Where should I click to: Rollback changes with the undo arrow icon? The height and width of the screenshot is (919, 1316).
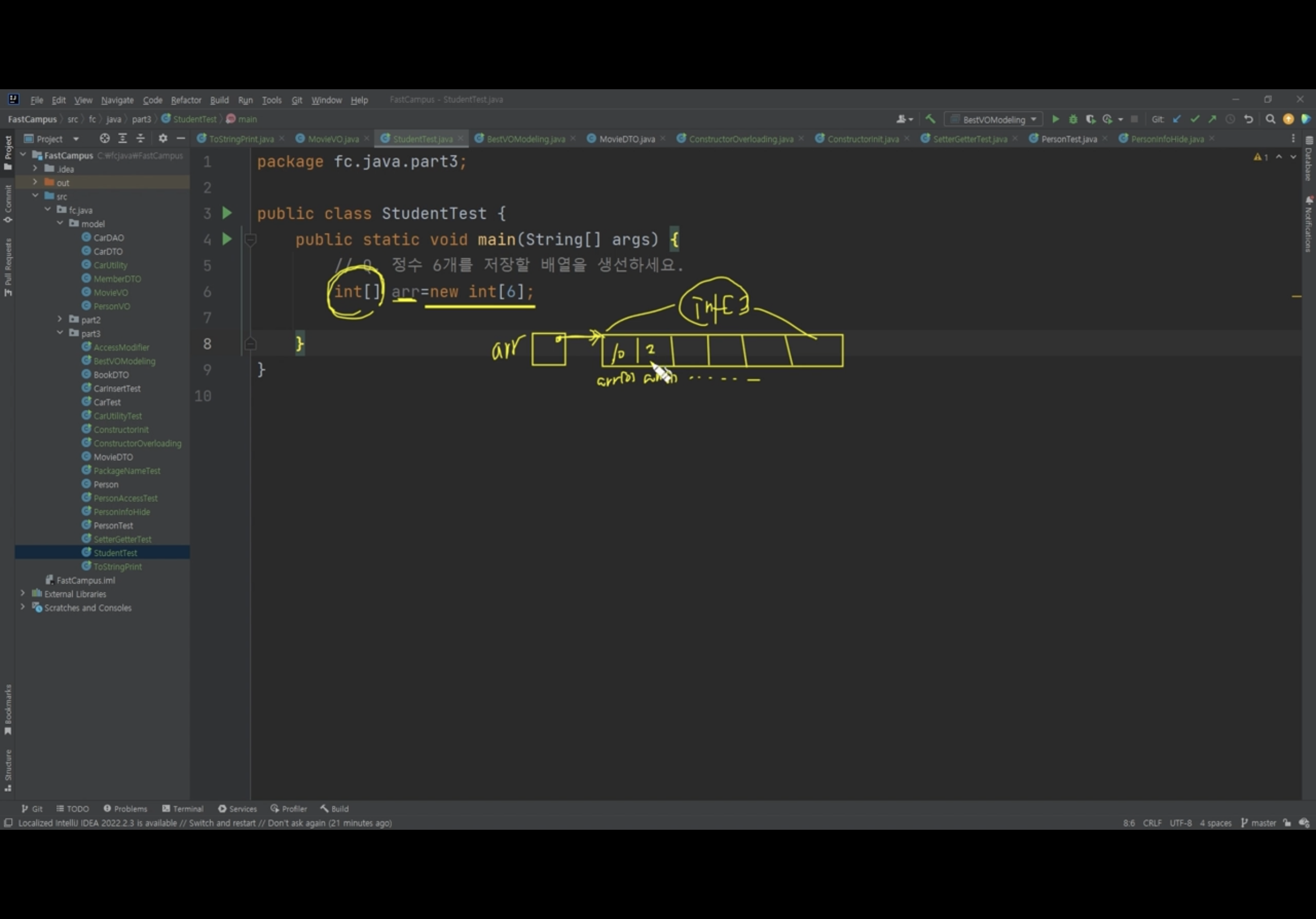tap(1248, 119)
